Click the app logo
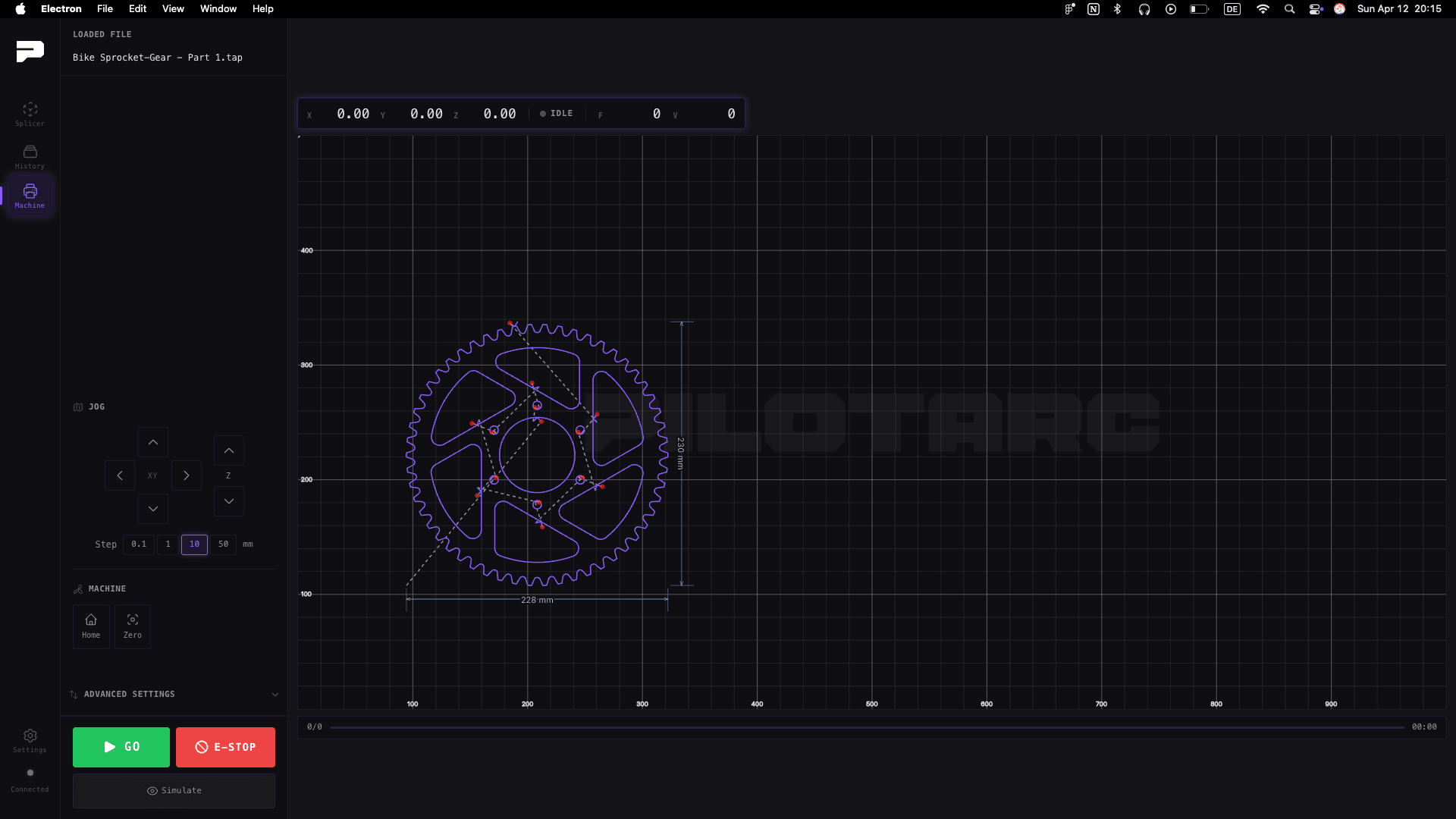Viewport: 1456px width, 819px height. [x=30, y=51]
